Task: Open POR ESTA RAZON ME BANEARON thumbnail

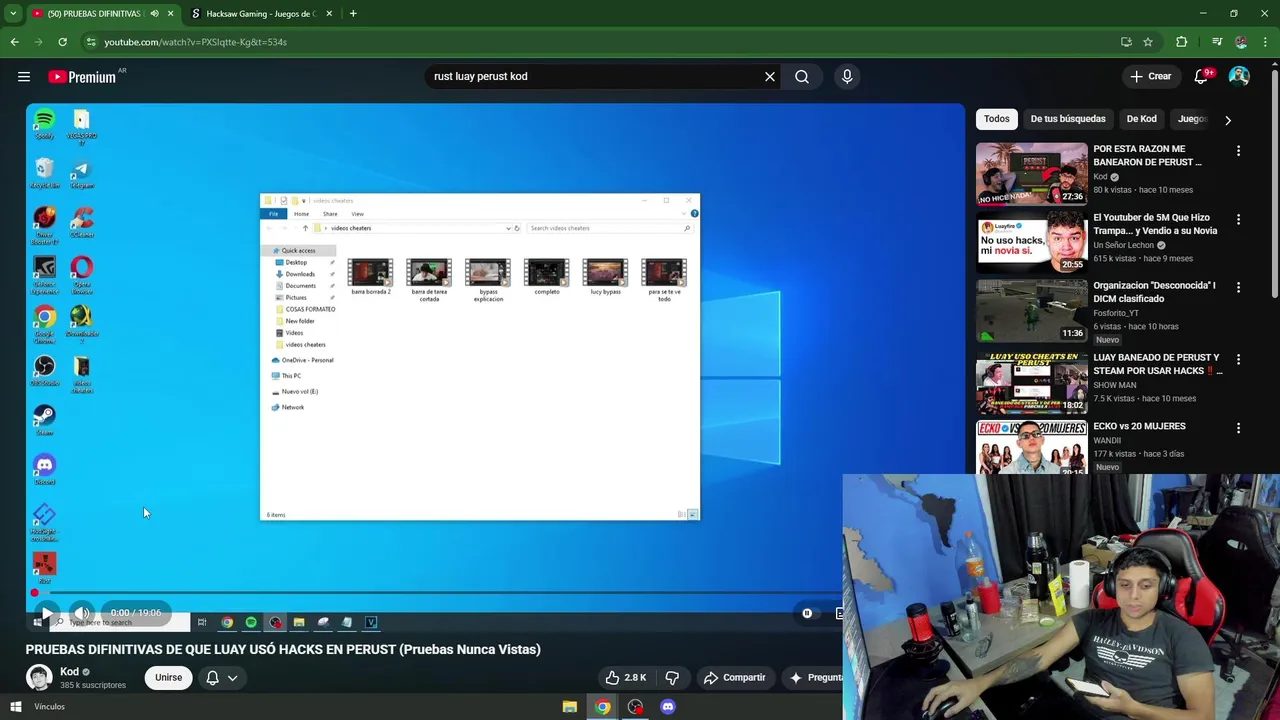Action: click(x=1031, y=174)
